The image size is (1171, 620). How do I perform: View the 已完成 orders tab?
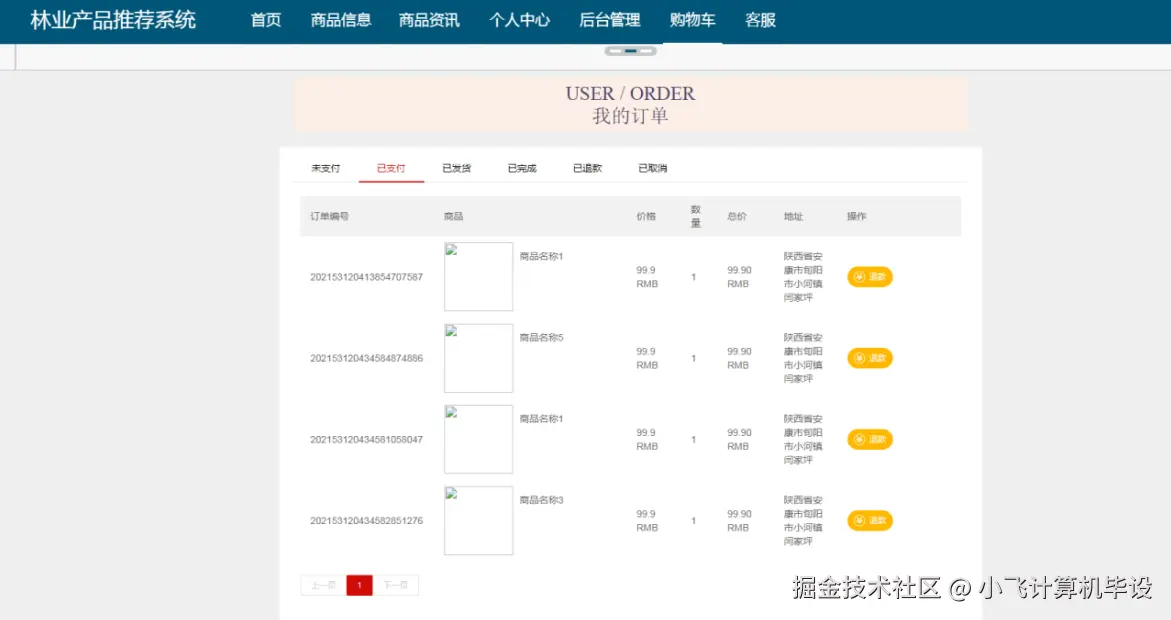point(522,168)
